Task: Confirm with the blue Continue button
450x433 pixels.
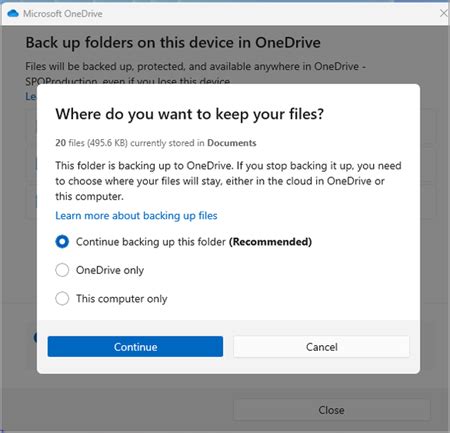Action: click(x=135, y=347)
